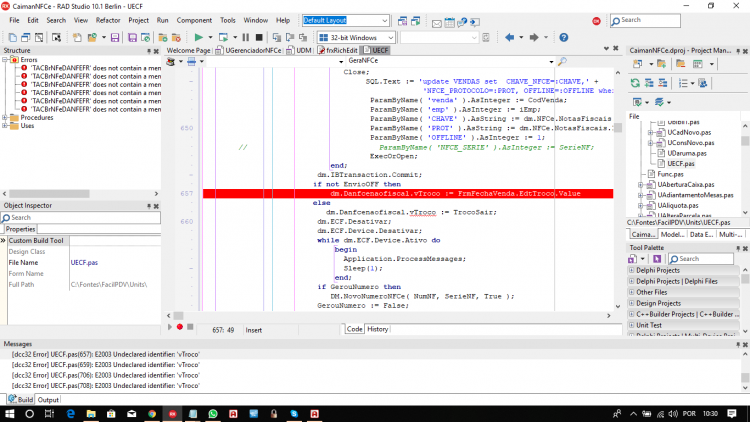
Task: Click the Pause toolbar icon
Action: click(245, 37)
